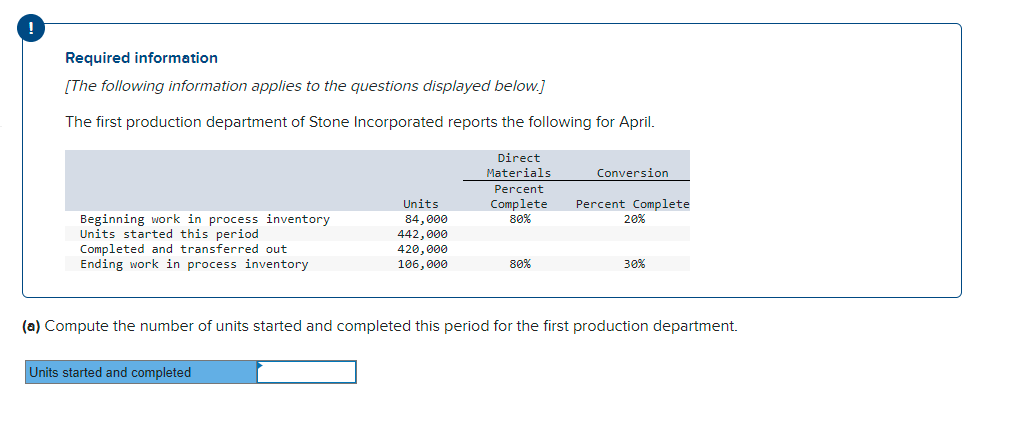This screenshot has width=1016, height=421.
Task: Select the 'Completed and transferred out' row label
Action: click(183, 249)
